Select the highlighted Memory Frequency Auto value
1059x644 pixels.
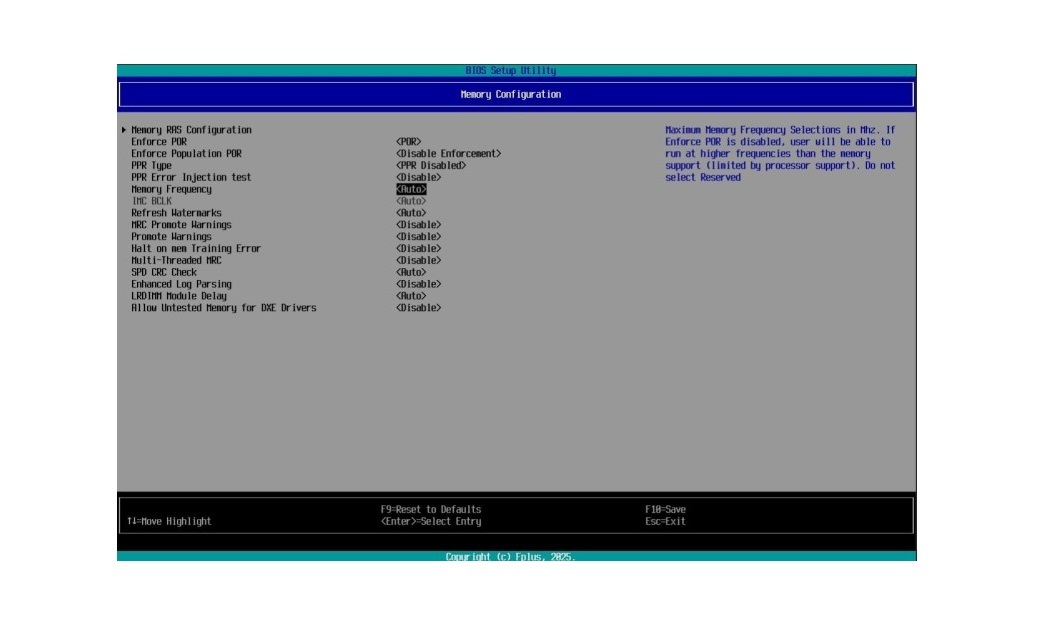point(411,189)
